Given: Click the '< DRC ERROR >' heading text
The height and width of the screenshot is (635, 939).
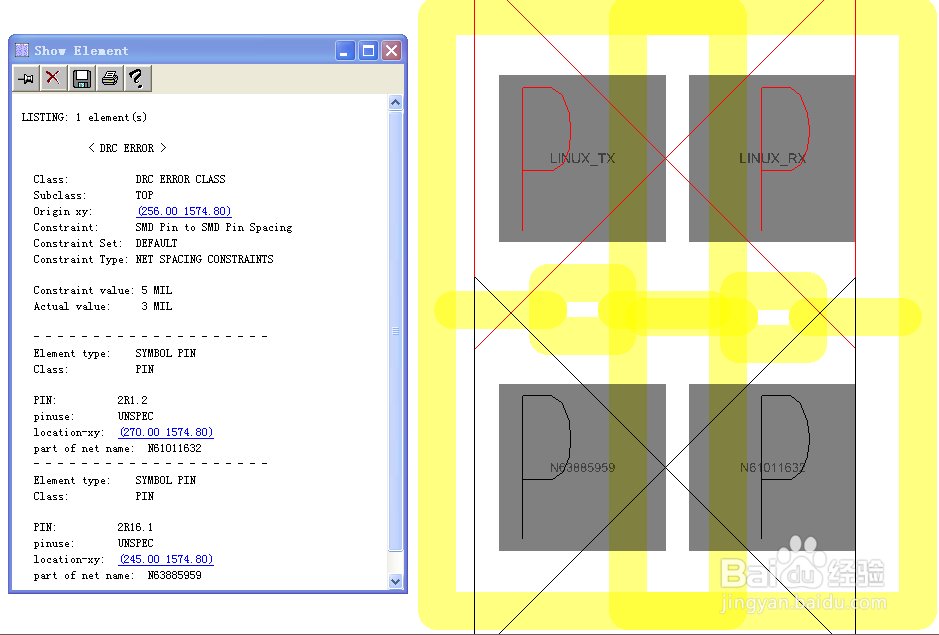Looking at the screenshot, I should [x=127, y=148].
